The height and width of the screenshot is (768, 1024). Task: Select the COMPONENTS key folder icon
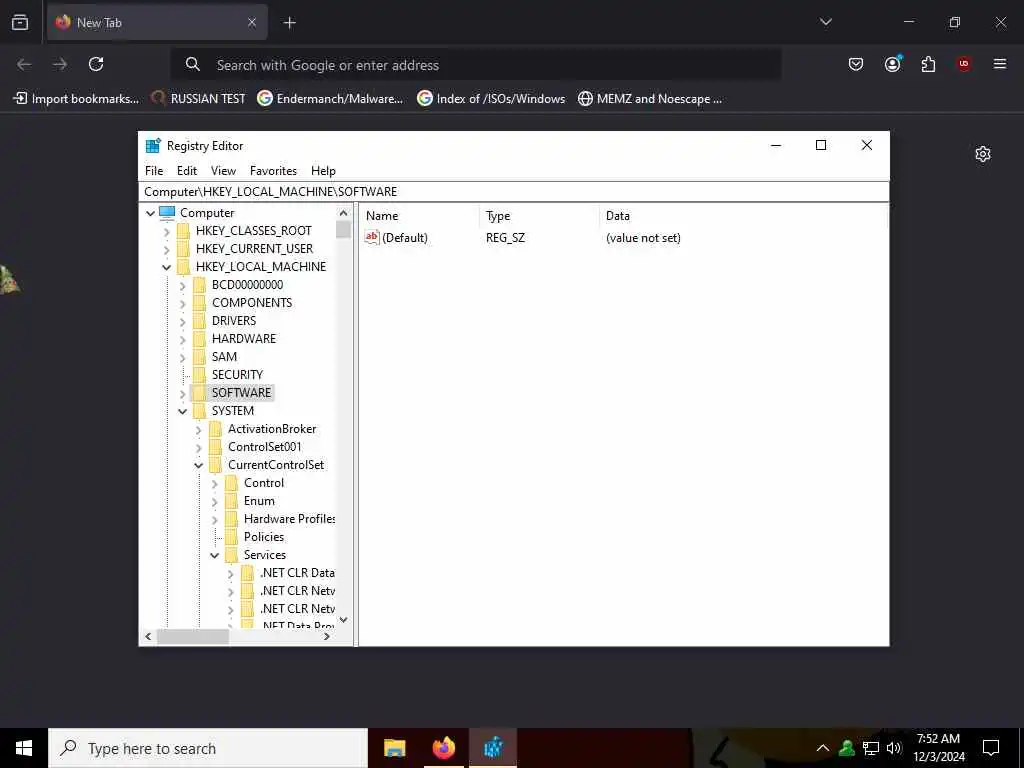(199, 303)
